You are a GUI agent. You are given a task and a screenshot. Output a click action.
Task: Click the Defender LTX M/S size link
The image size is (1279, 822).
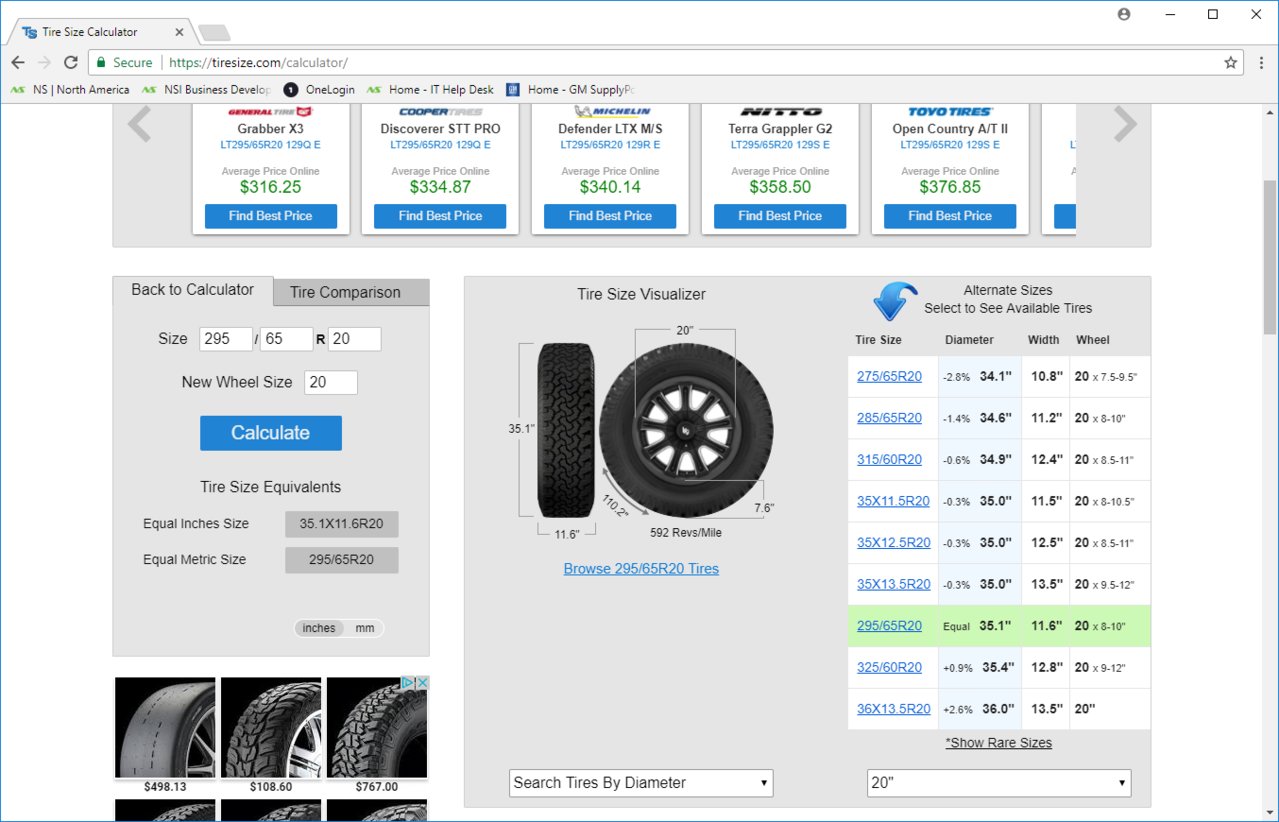pyautogui.click(x=610, y=145)
